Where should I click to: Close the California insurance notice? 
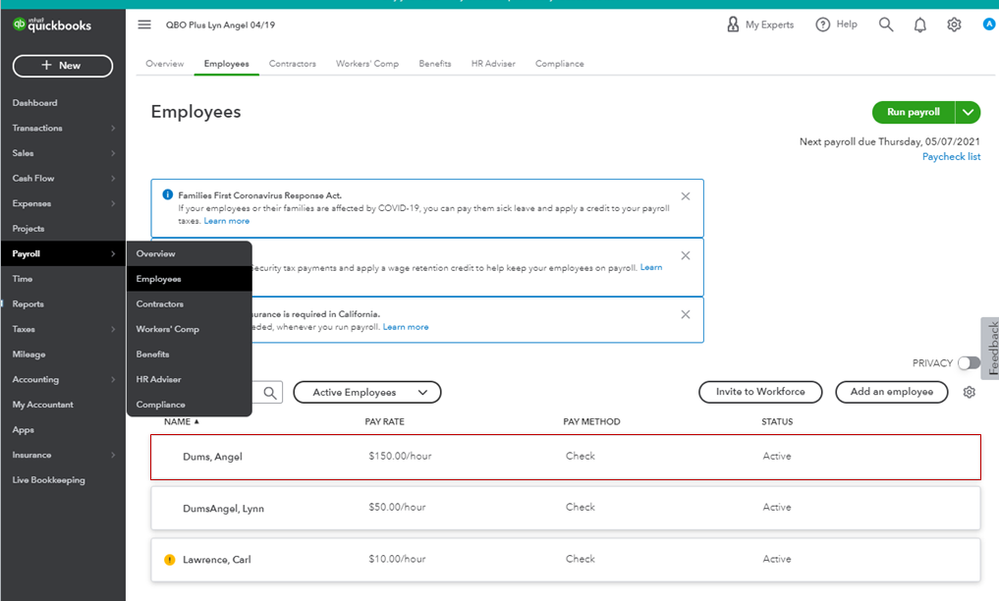(x=686, y=314)
